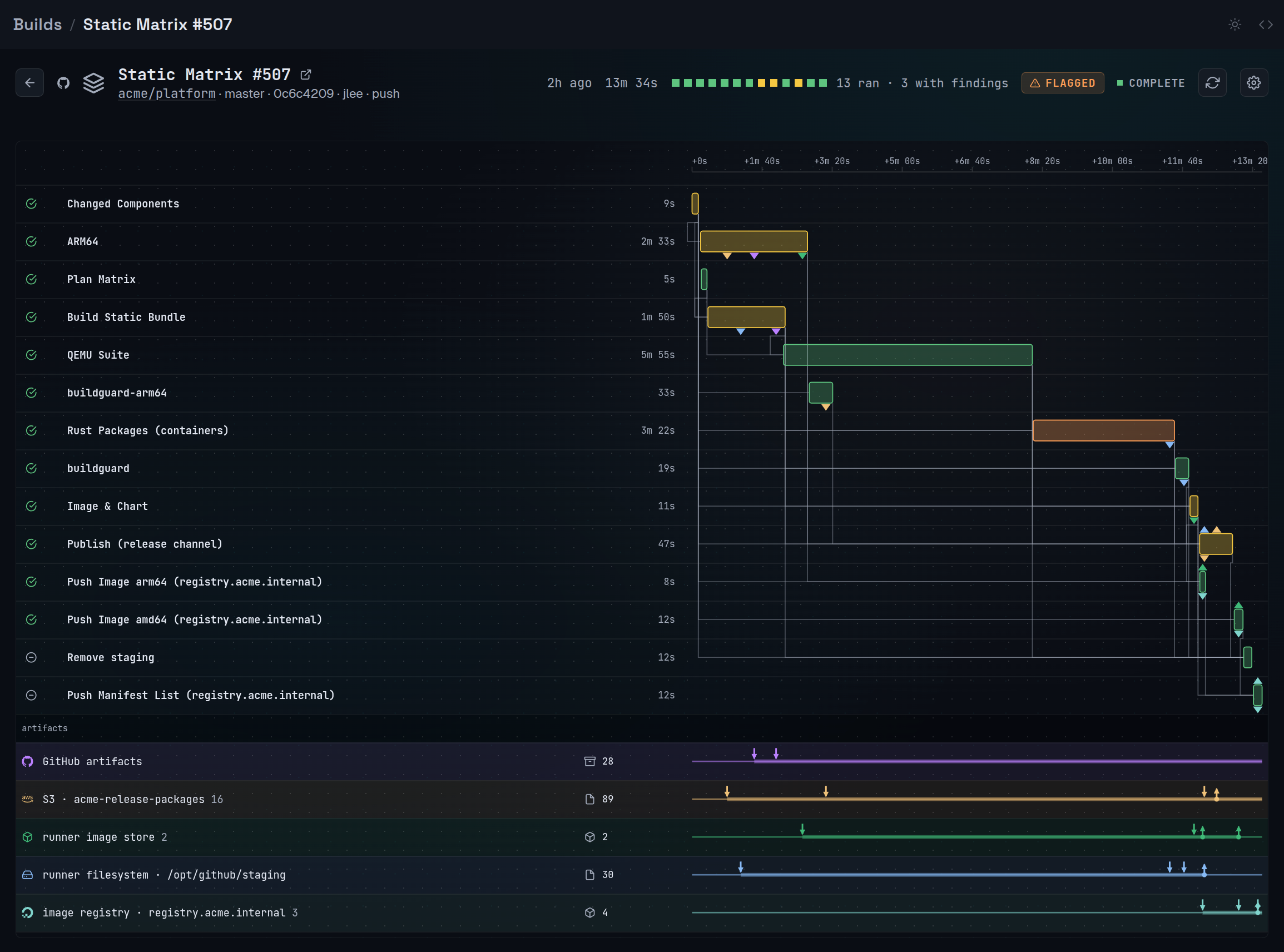Viewport: 1284px width, 952px height.
Task: Open the acme/platform repository link
Action: click(167, 93)
